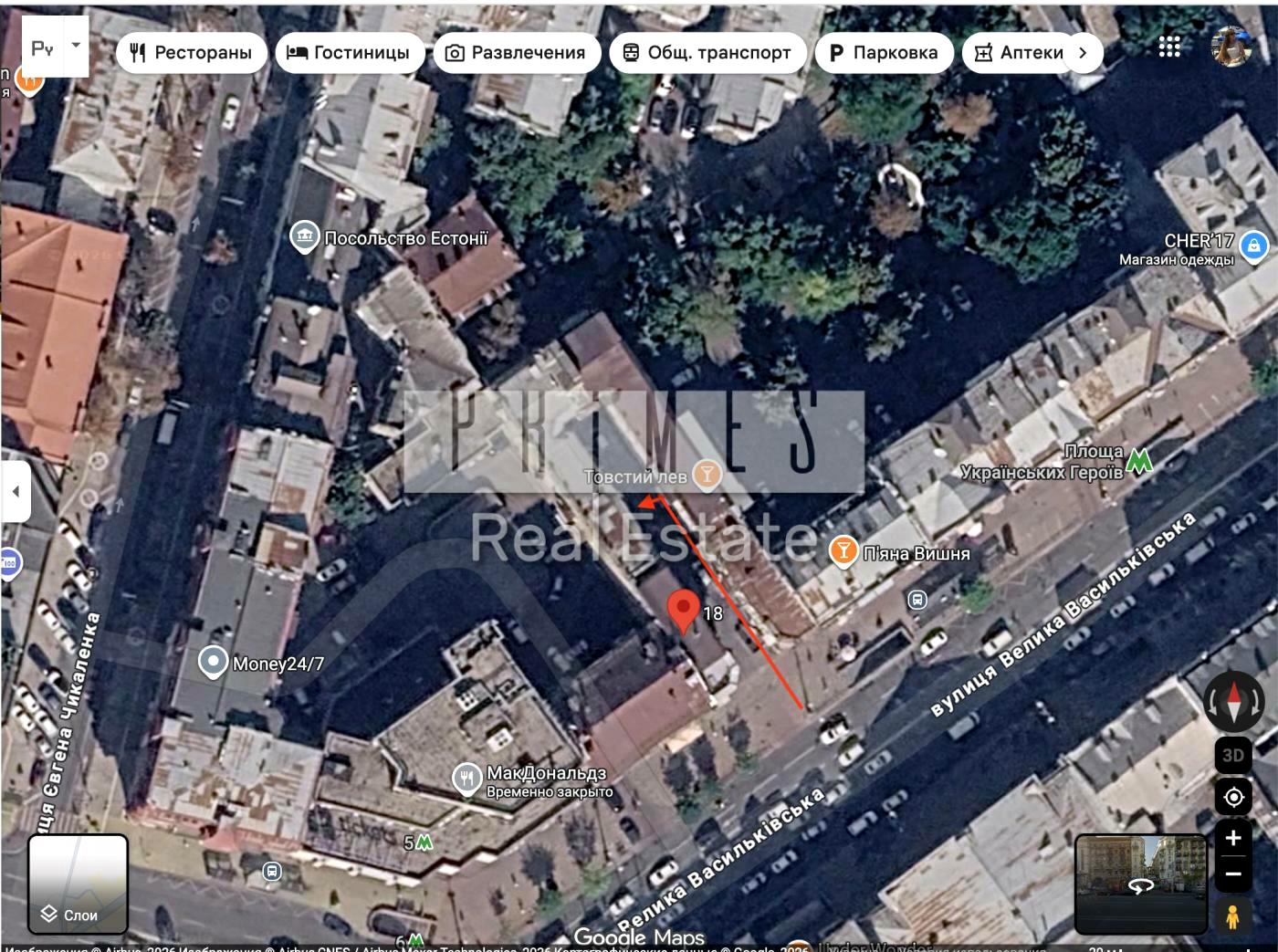Screen dimensions: 1278x952
Task: Click the bus stop icon below МакДональдз
Action: (271, 871)
